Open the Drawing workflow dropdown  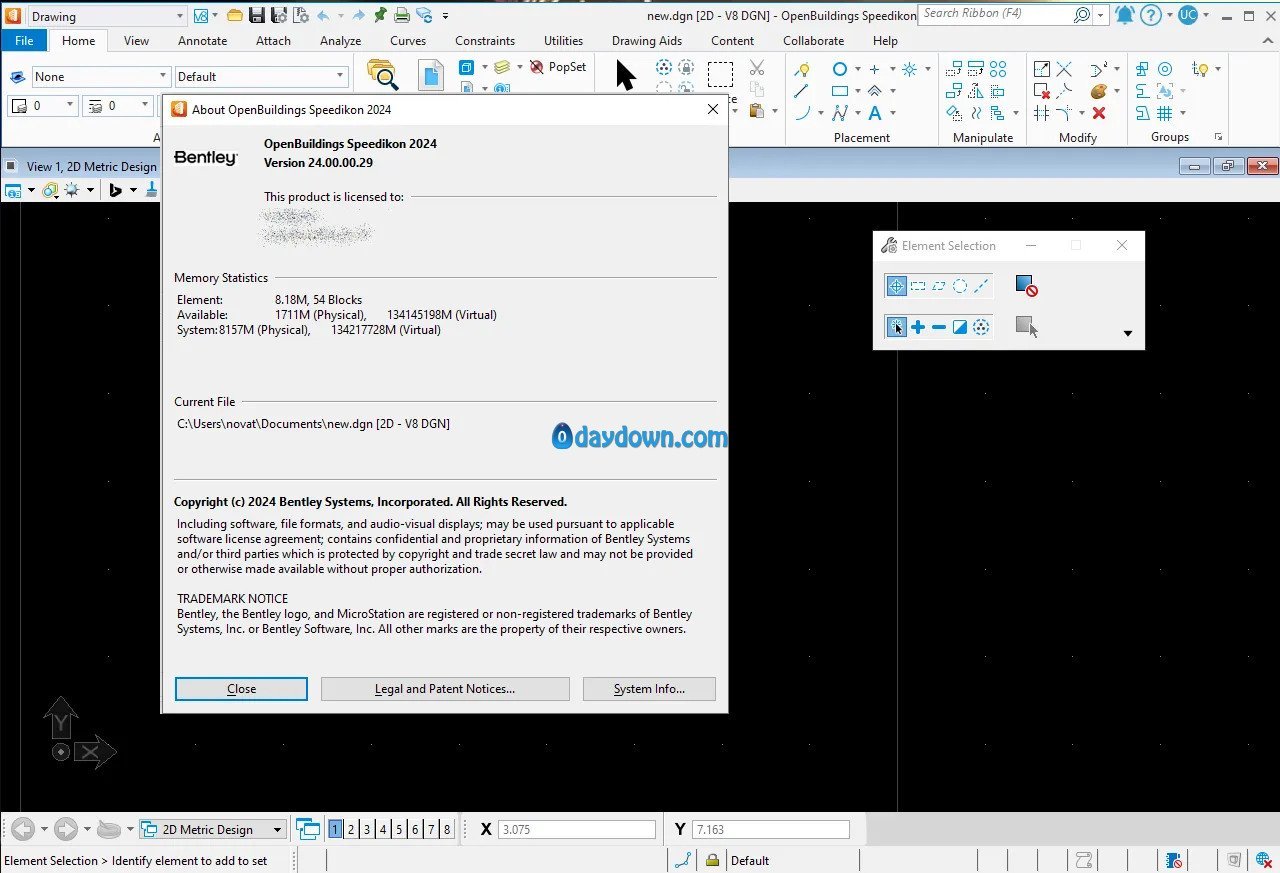(179, 16)
